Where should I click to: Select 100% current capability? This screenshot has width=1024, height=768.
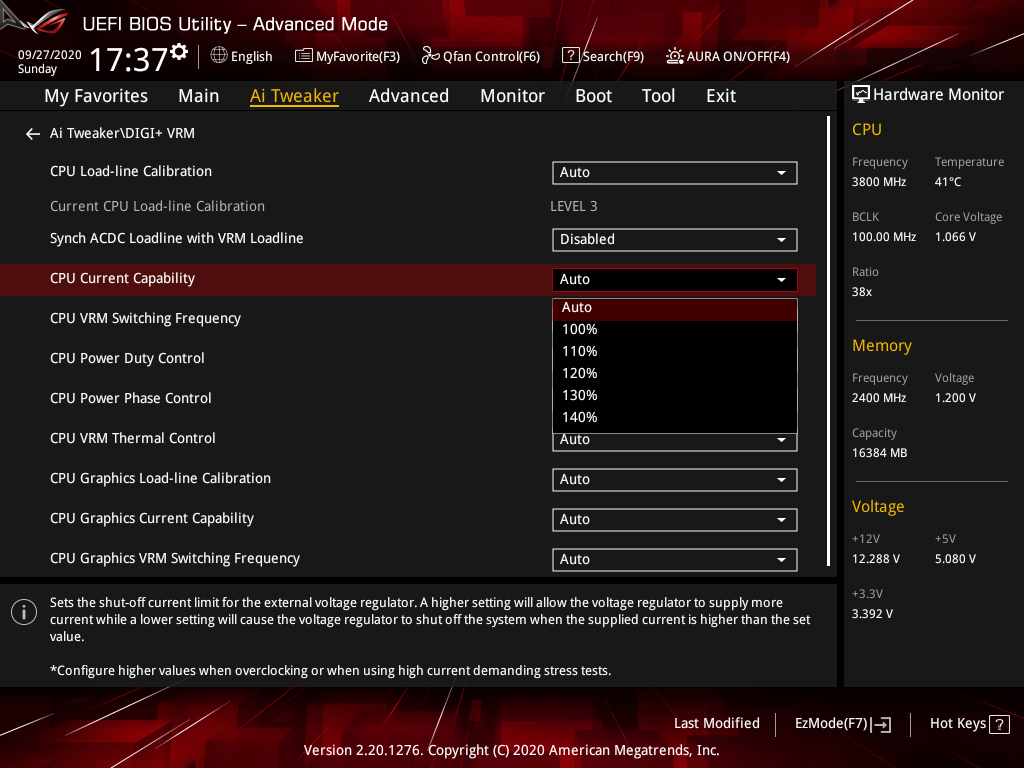675,330
